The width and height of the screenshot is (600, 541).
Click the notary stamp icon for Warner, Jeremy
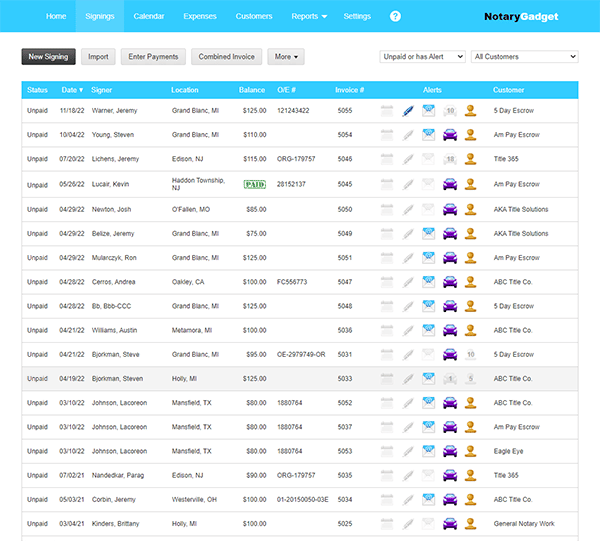(x=470, y=111)
